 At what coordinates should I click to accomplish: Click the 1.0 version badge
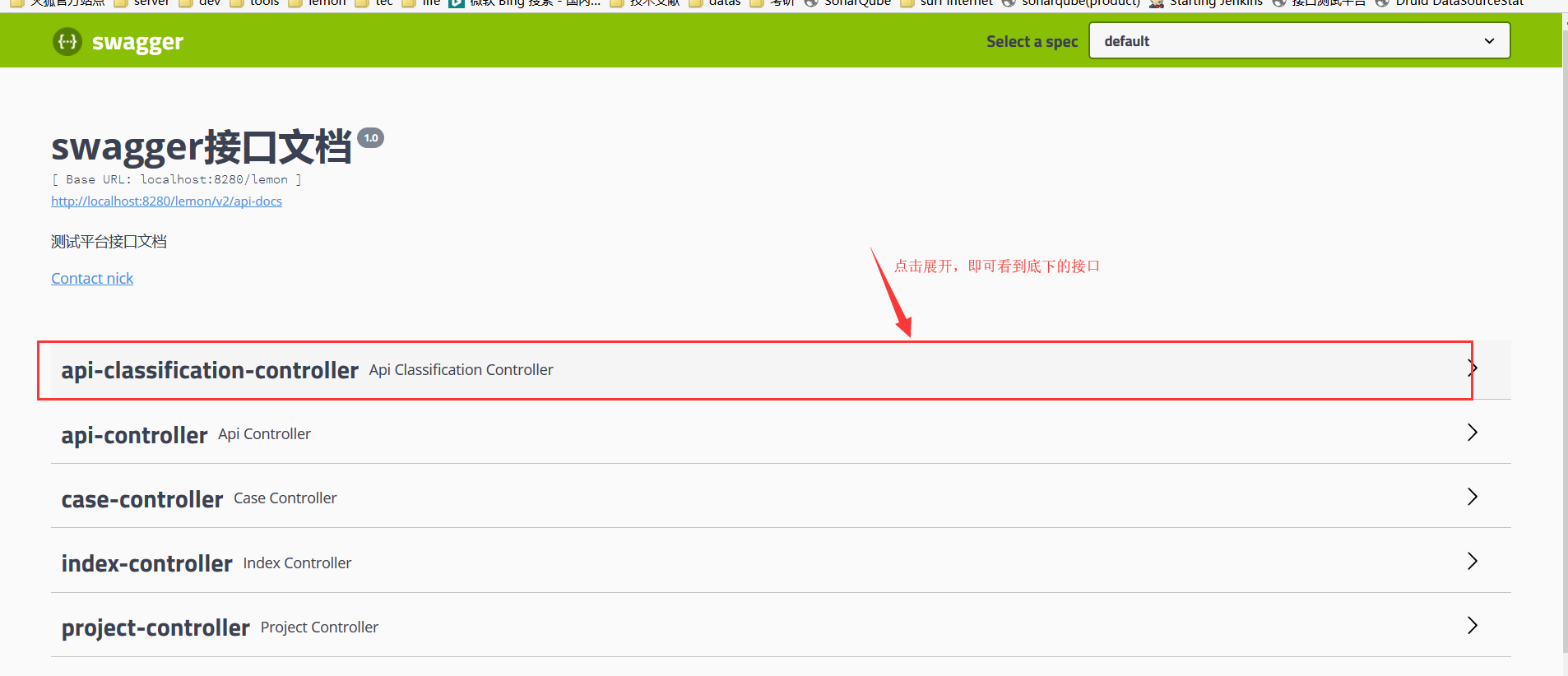coord(371,138)
